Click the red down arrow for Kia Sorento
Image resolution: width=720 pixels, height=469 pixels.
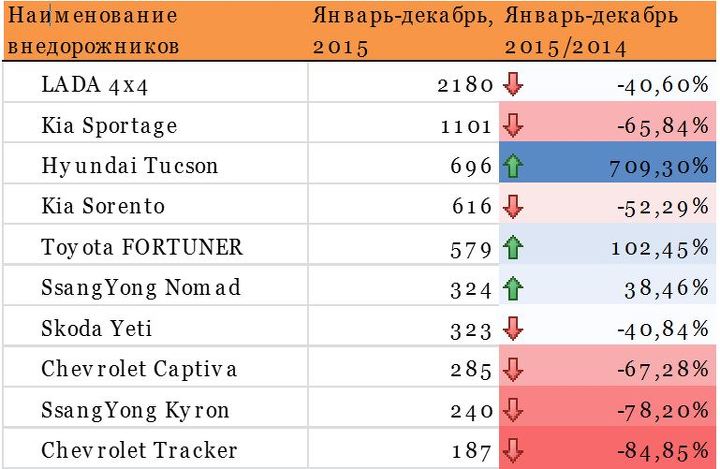pyautogui.click(x=514, y=207)
